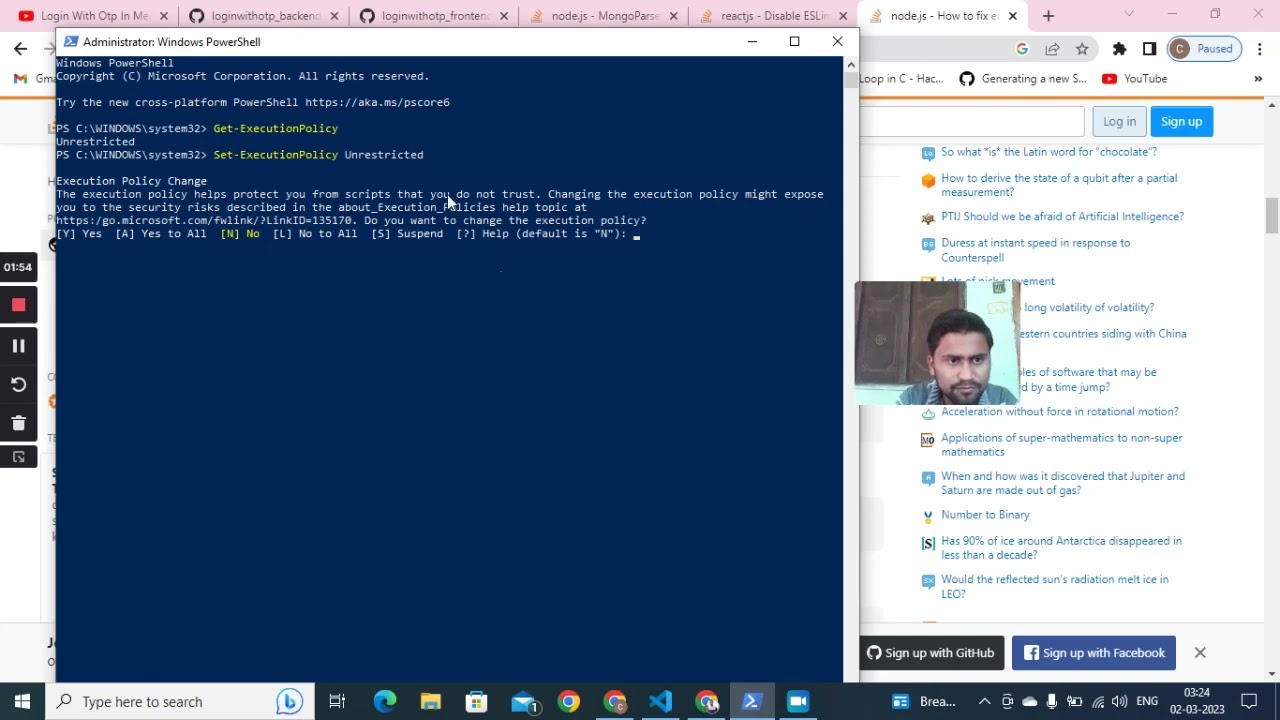Screen dimensions: 1280x720
Task: Click the Bing icon in taskbar search
Action: click(289, 701)
